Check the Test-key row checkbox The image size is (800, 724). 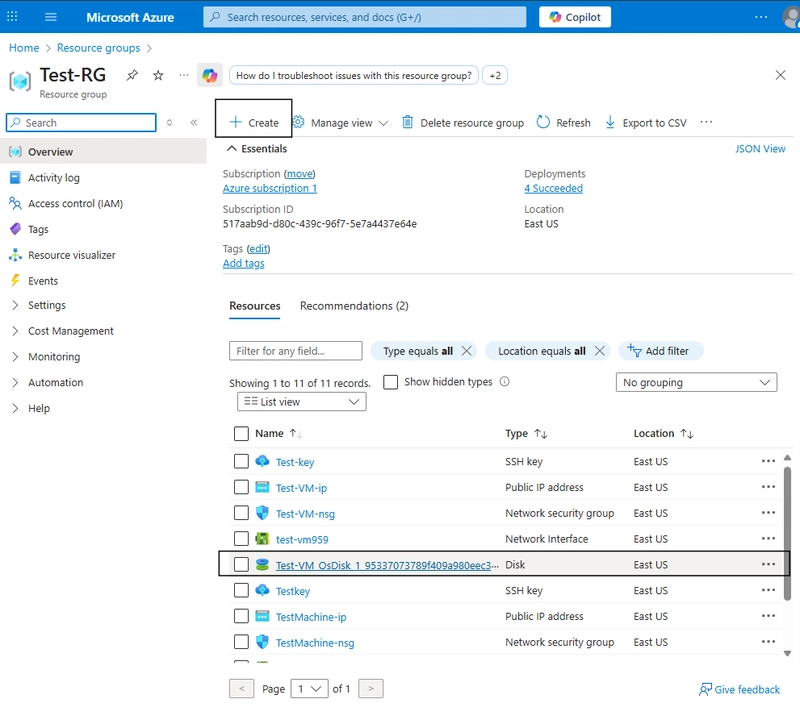point(241,461)
